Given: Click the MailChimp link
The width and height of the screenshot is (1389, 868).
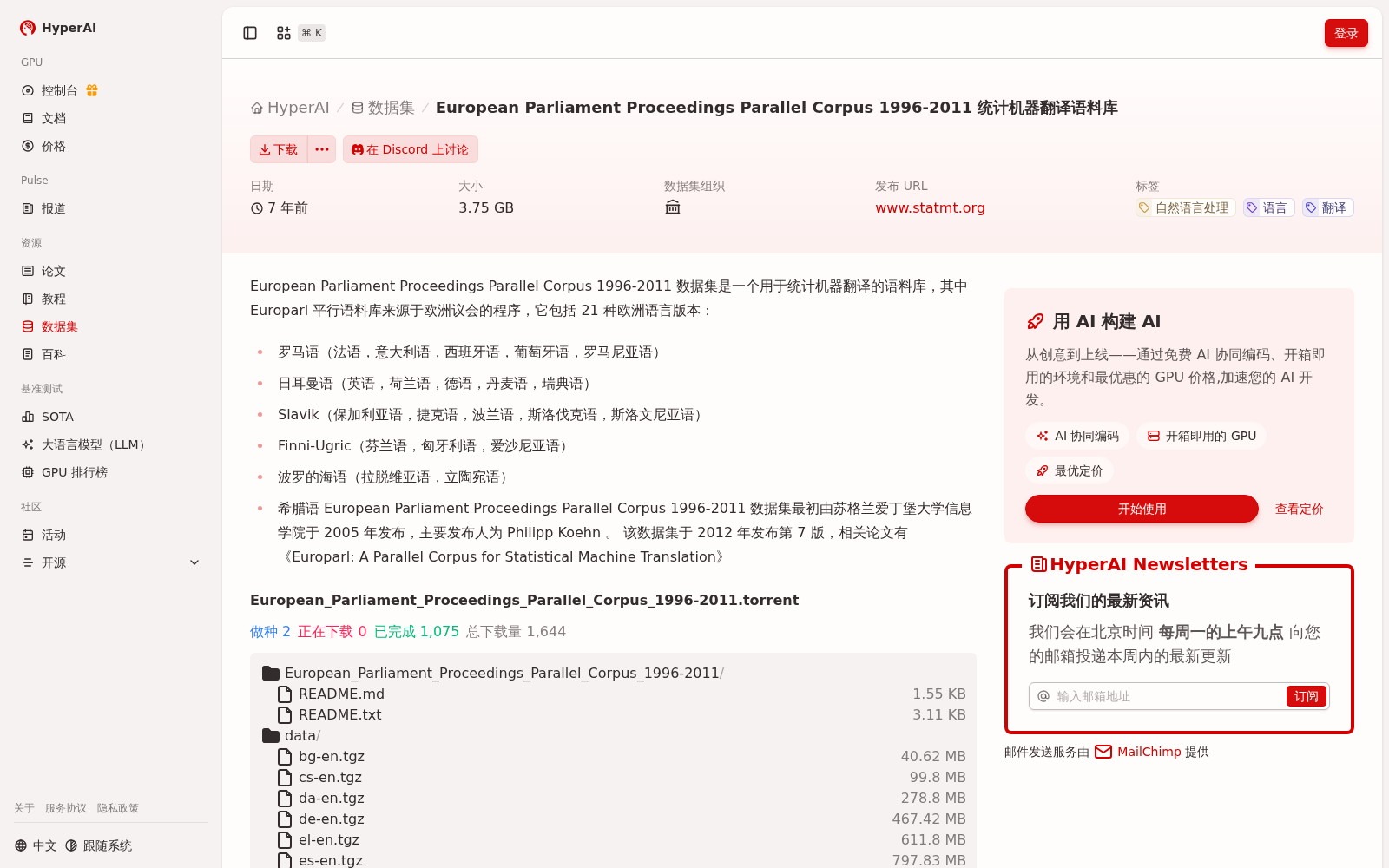Looking at the screenshot, I should point(1149,752).
